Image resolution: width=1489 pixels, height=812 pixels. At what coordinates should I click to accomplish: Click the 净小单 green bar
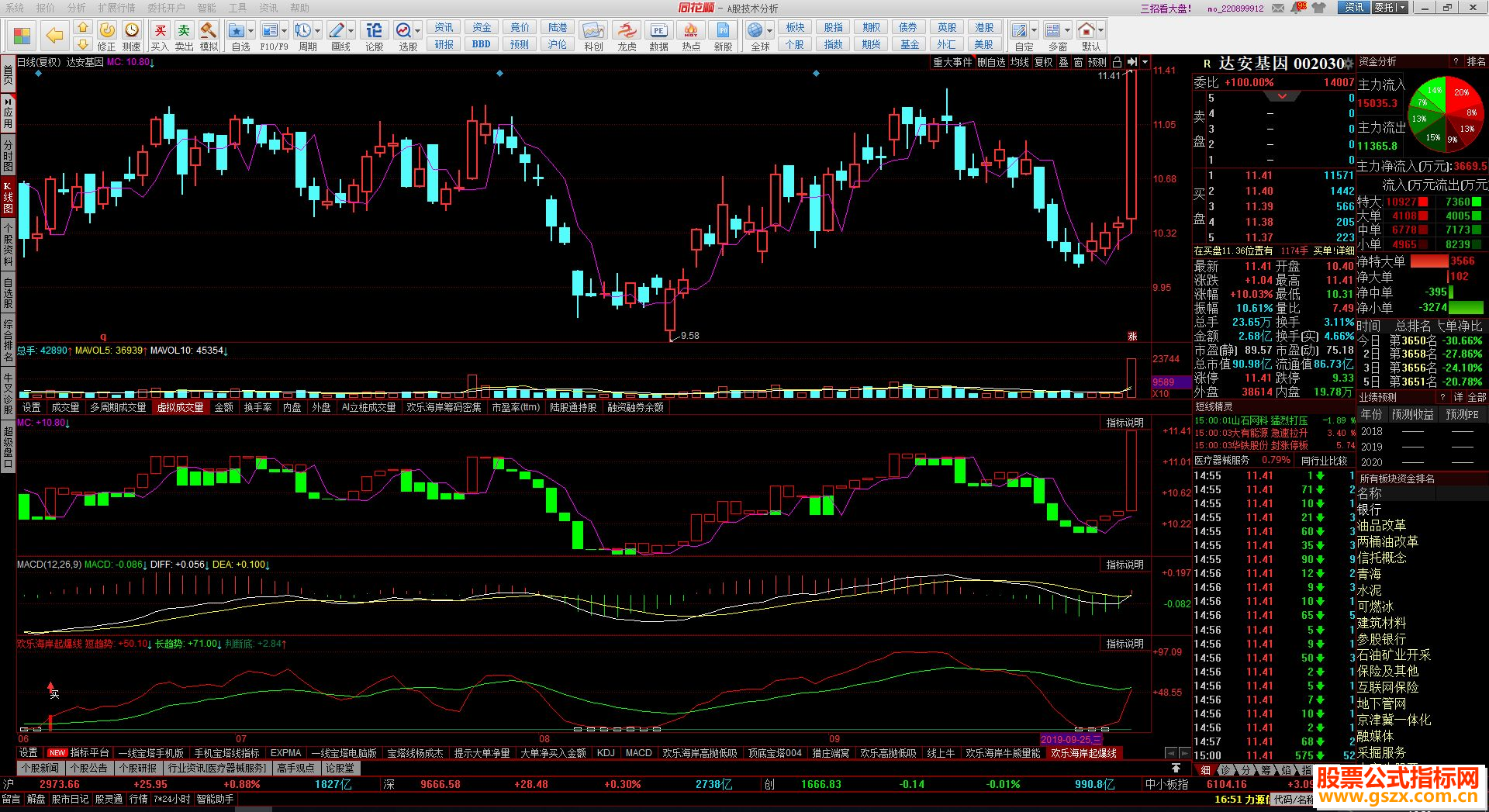click(1466, 307)
